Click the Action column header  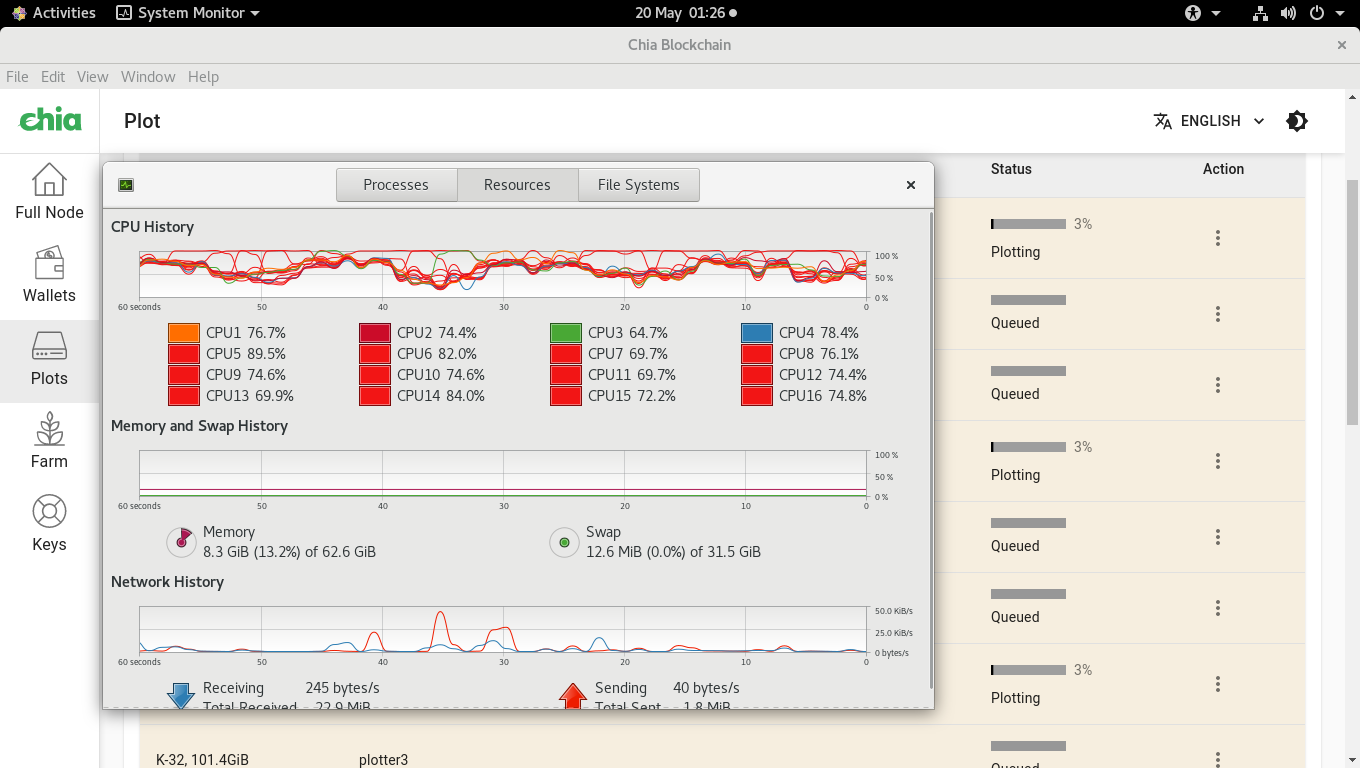tap(1223, 169)
